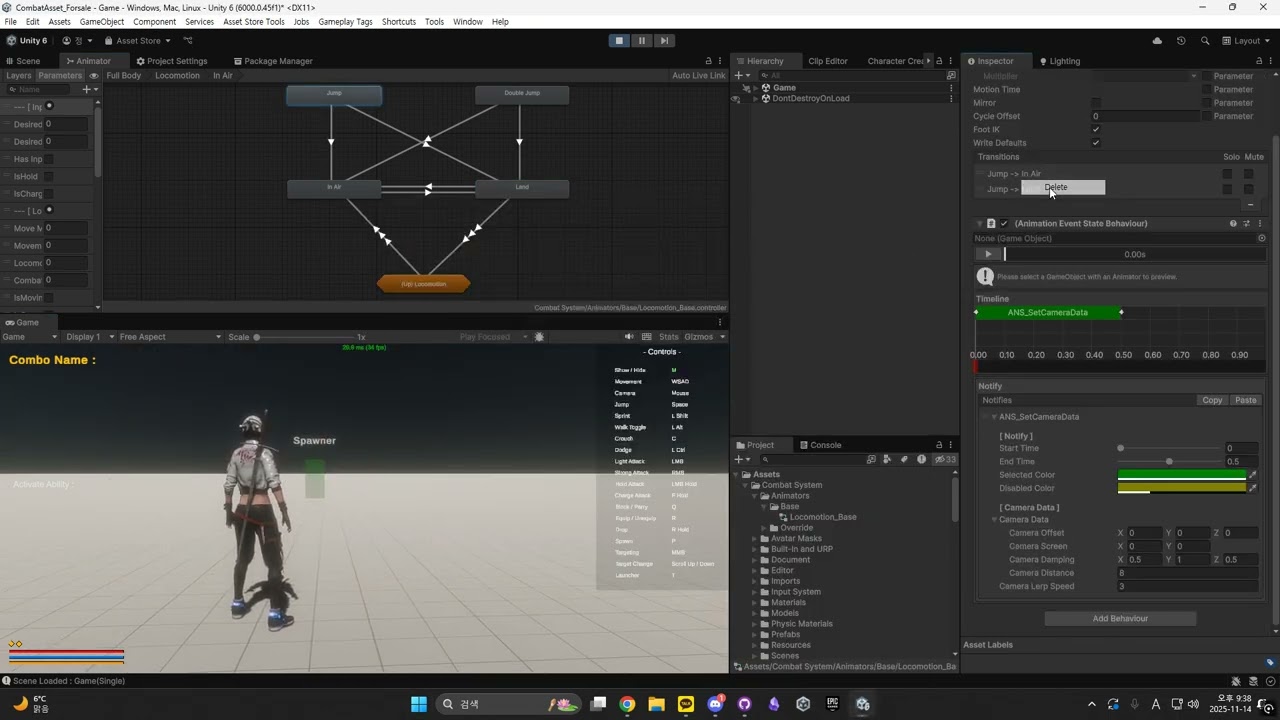Pause the running game
The height and width of the screenshot is (720, 1280).
click(642, 41)
